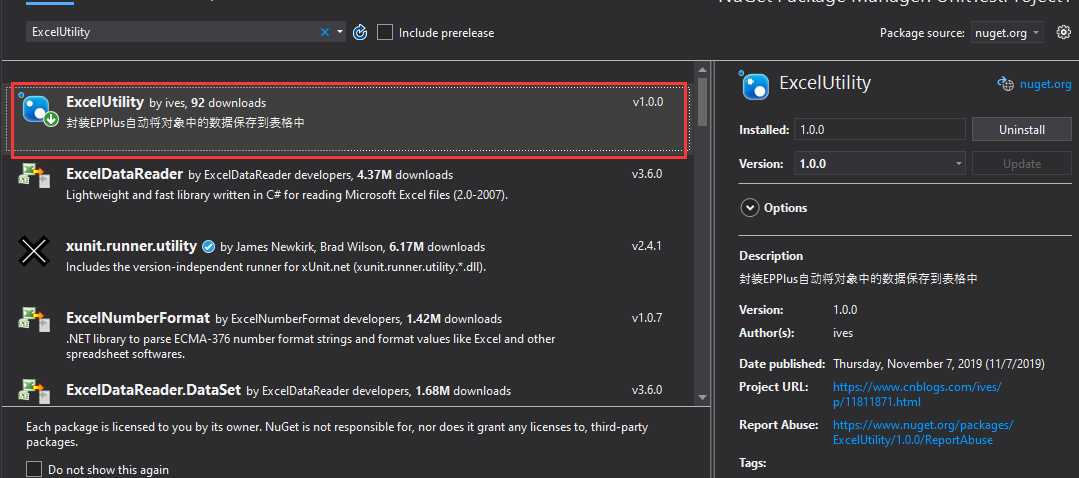Viewport: 1079px width, 478px height.
Task: Open the Report Abuse nuget.org link
Action: (x=923, y=433)
